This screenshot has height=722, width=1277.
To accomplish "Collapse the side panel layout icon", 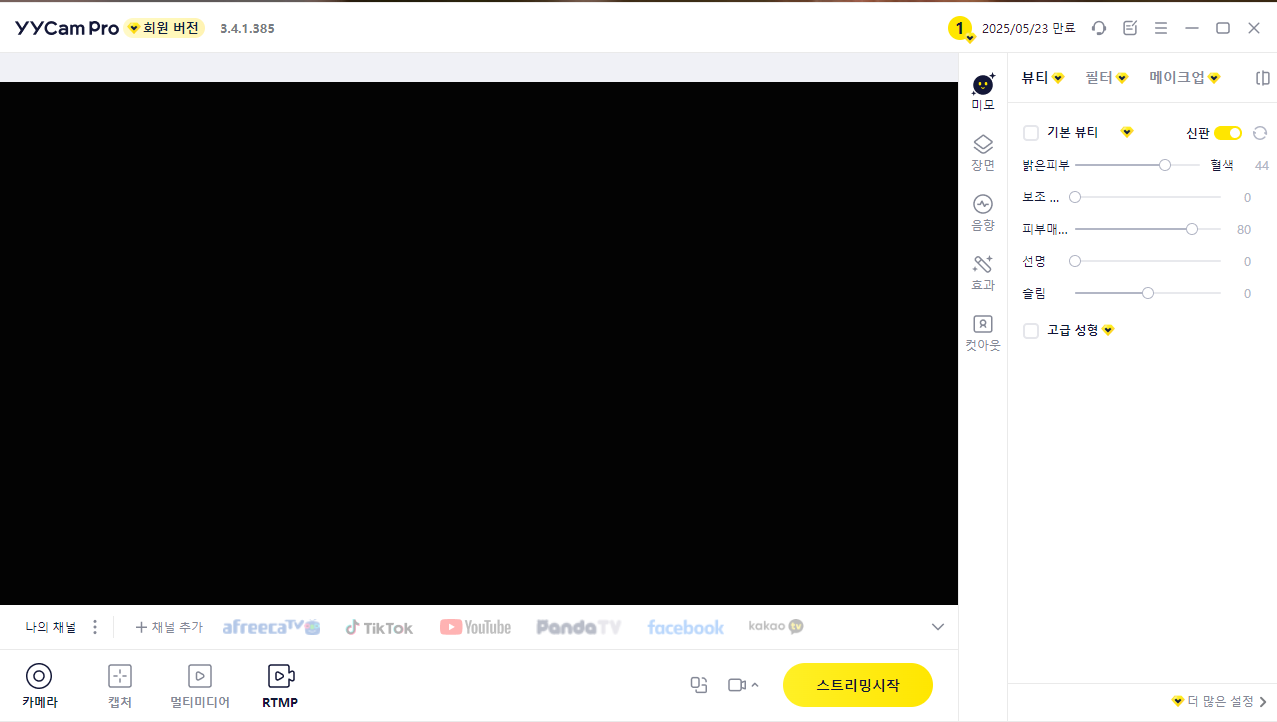I will pyautogui.click(x=1263, y=78).
